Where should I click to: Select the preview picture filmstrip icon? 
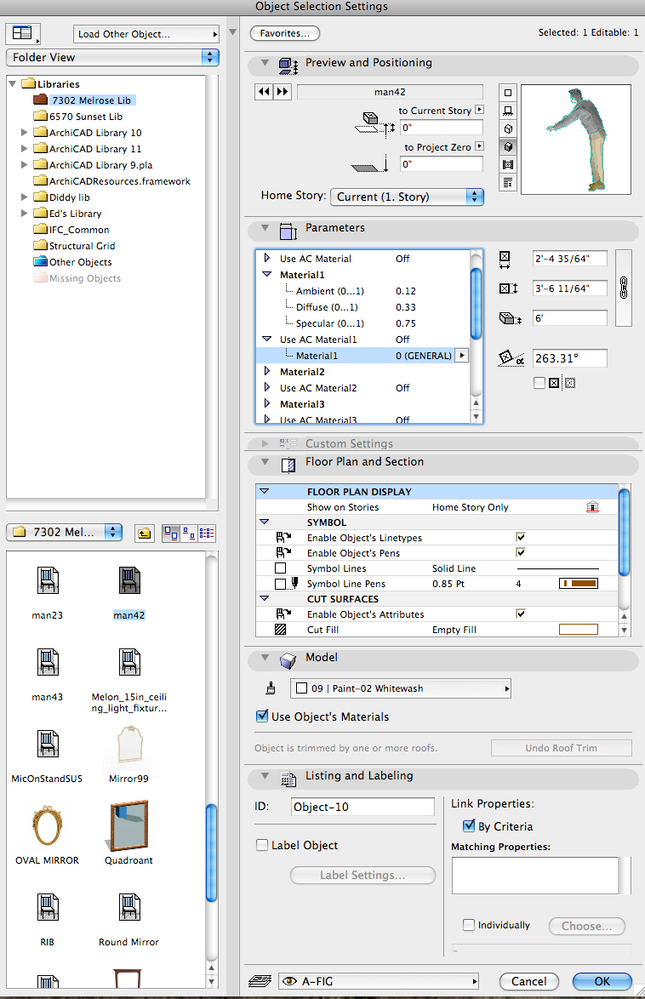coord(508,164)
